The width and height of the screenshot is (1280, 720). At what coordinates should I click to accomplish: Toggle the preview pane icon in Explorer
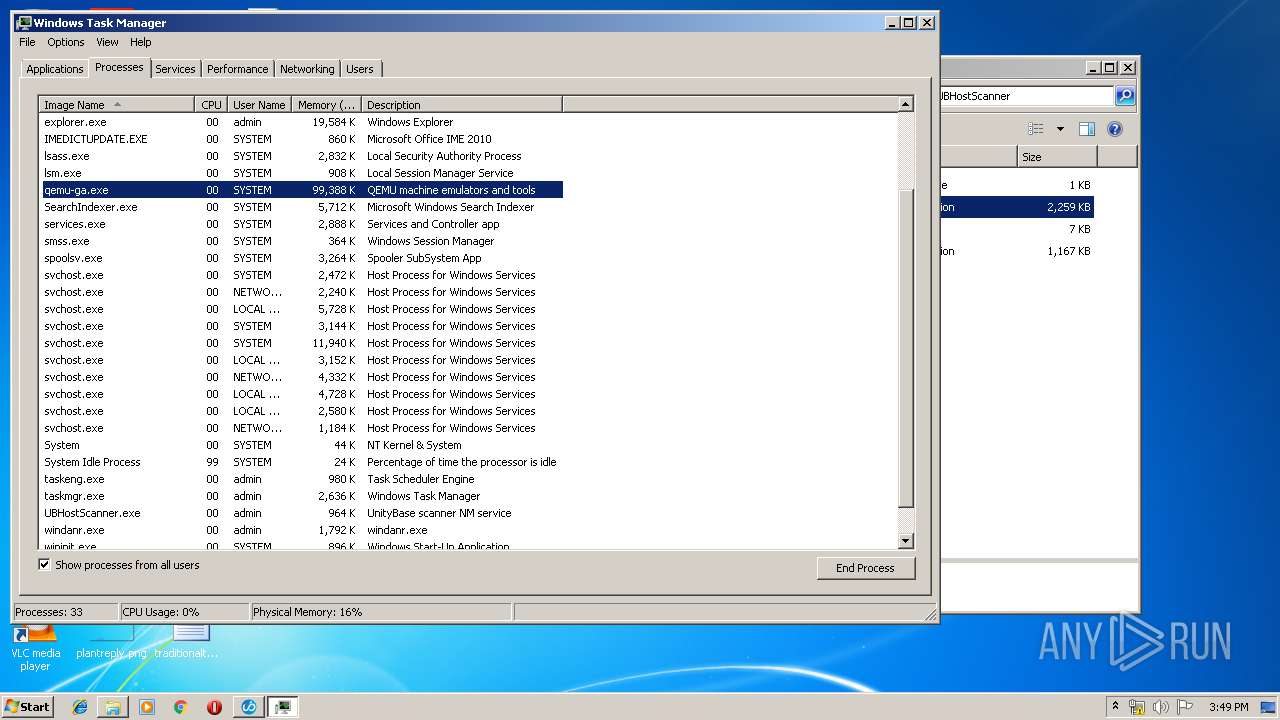[x=1087, y=129]
